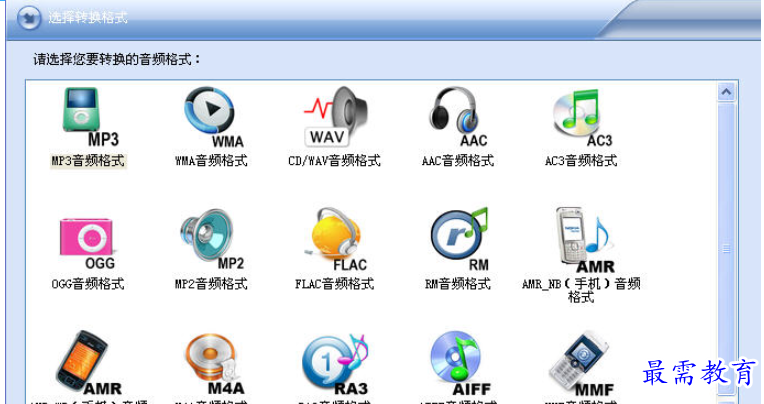764x404 pixels.
Task: Select the M4A orange speaker icon
Action: [x=214, y=364]
